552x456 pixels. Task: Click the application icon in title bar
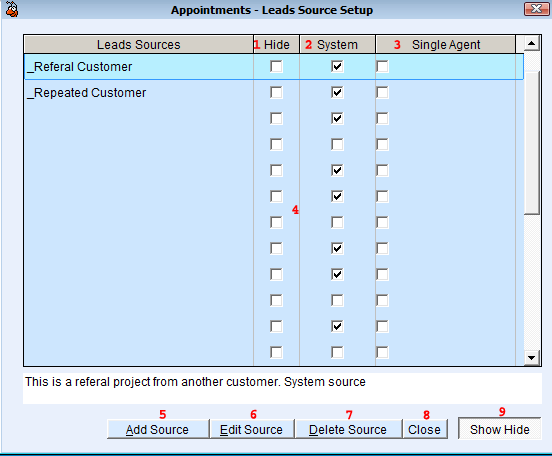(x=12, y=10)
